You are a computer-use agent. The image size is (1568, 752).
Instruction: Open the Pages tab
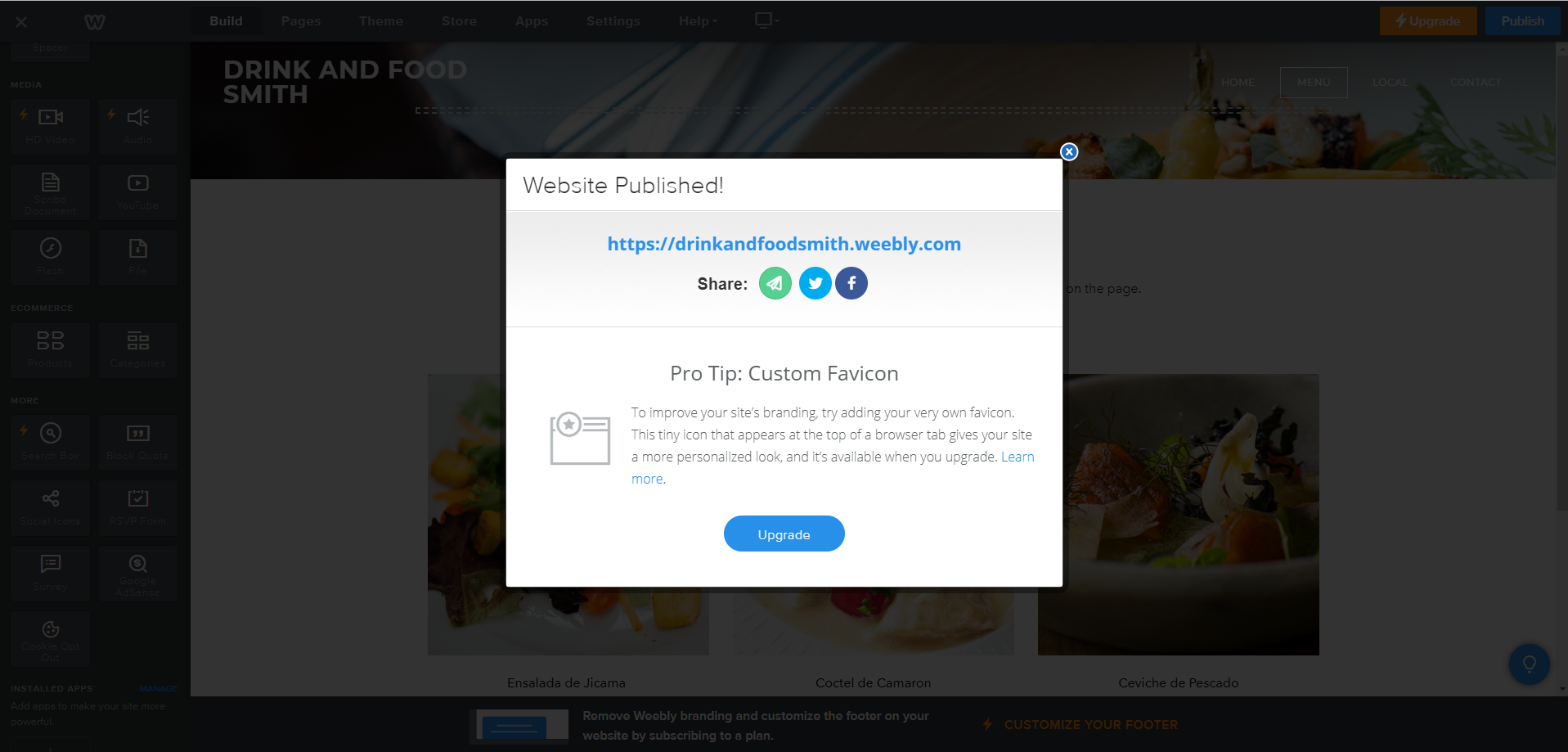pos(301,21)
